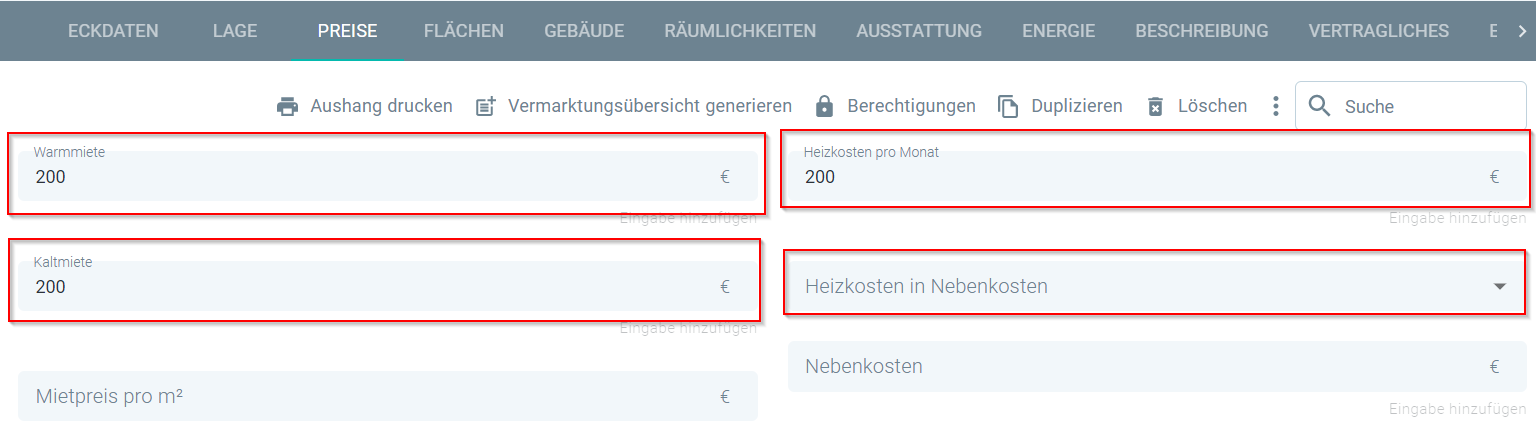Click the Duplizieren copy icon
The height and width of the screenshot is (432, 1536).
pos(1008,106)
